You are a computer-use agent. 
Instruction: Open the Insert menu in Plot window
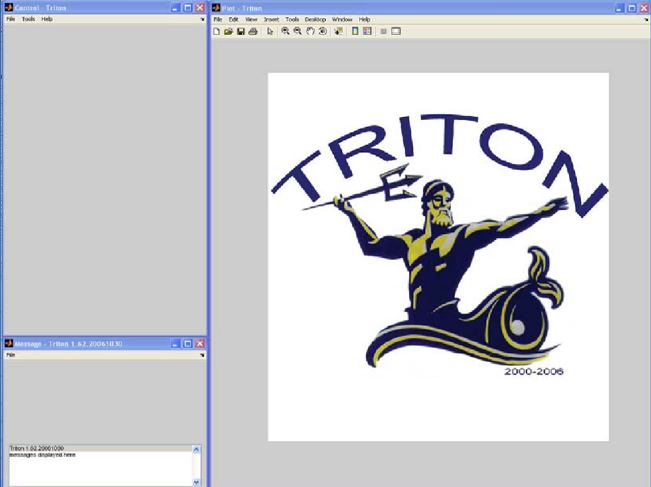[x=271, y=19]
